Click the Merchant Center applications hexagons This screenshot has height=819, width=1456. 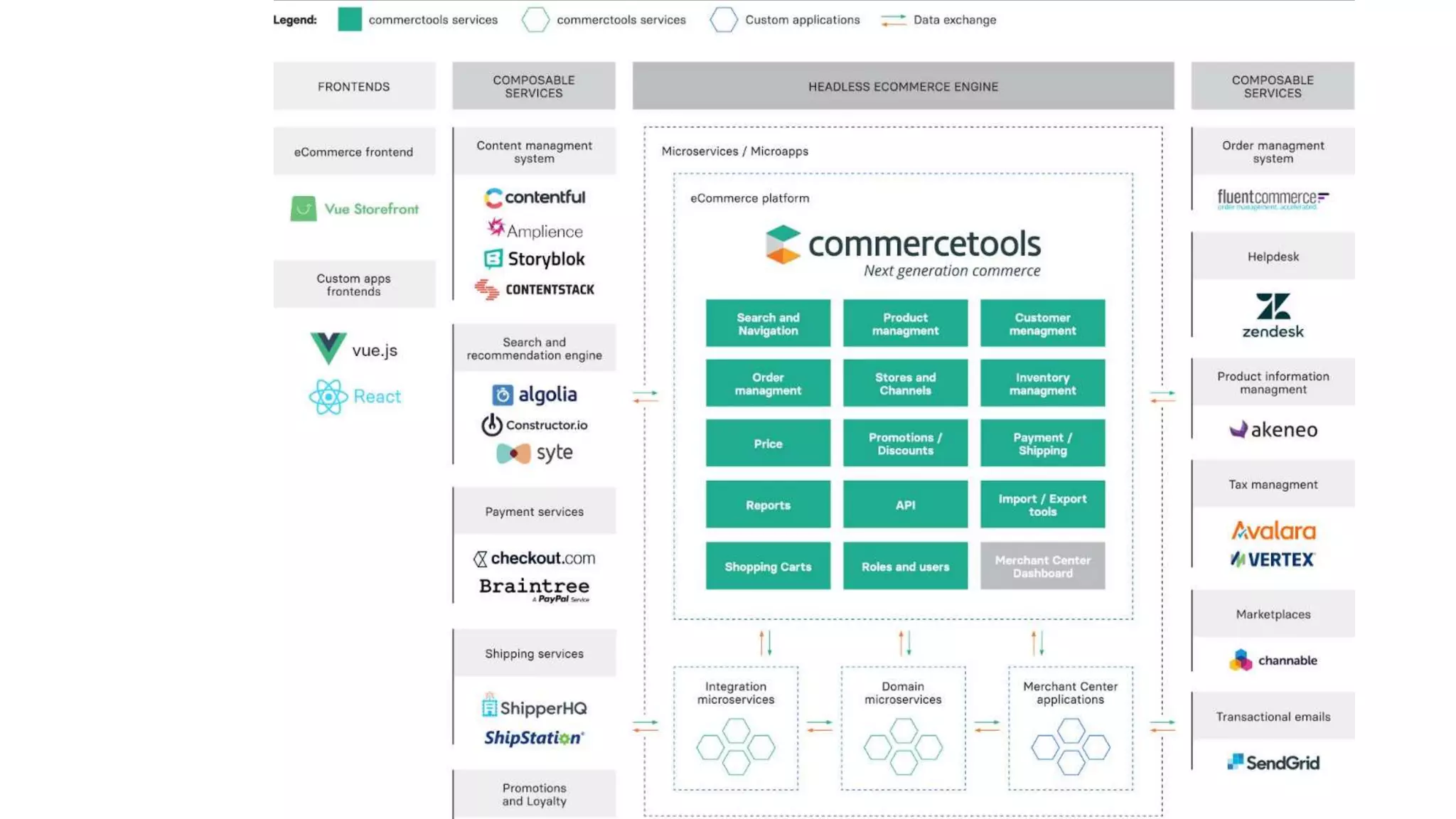click(x=1070, y=746)
